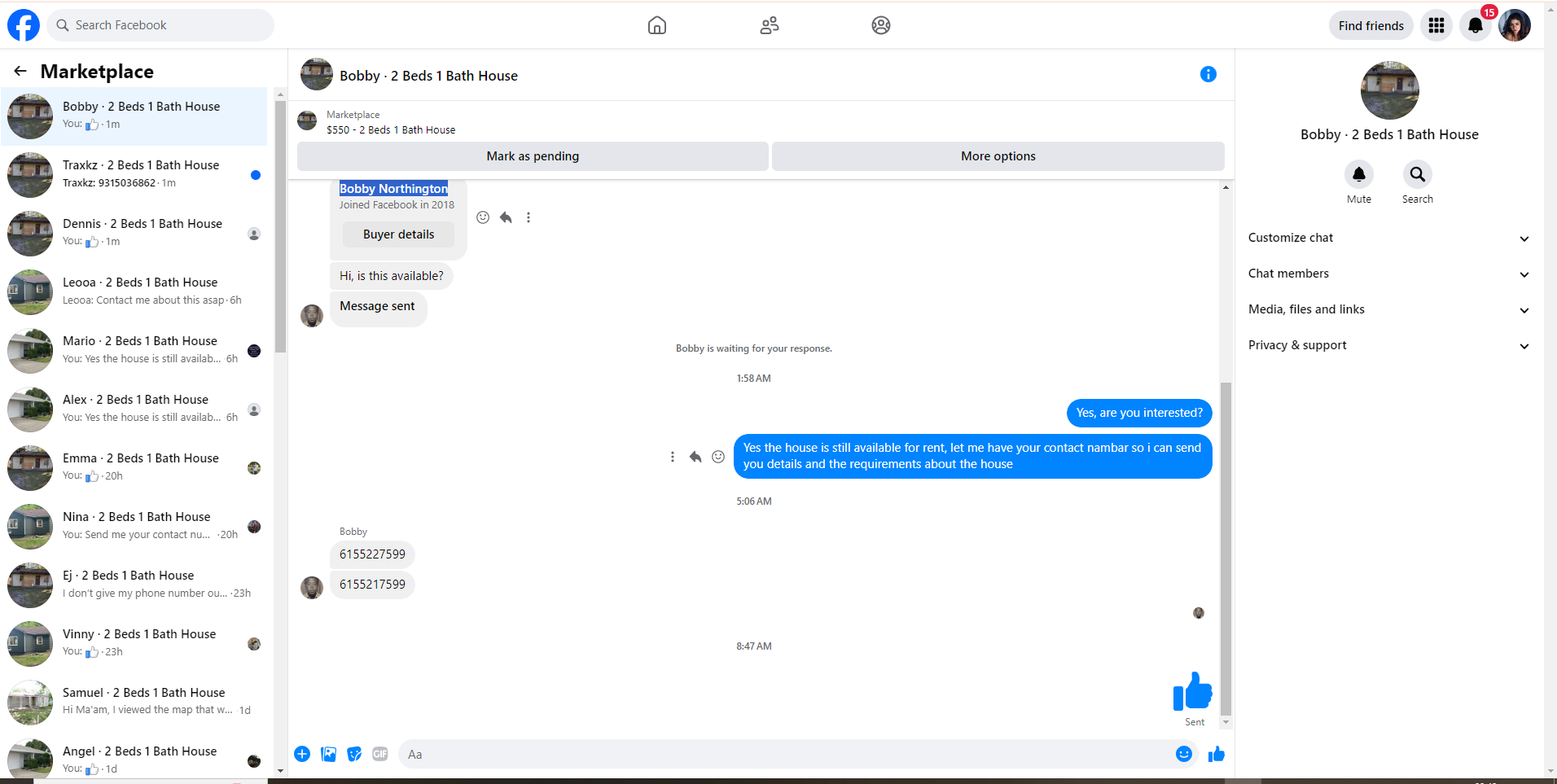
Task: Click the conversation information icon
Action: click(1208, 74)
